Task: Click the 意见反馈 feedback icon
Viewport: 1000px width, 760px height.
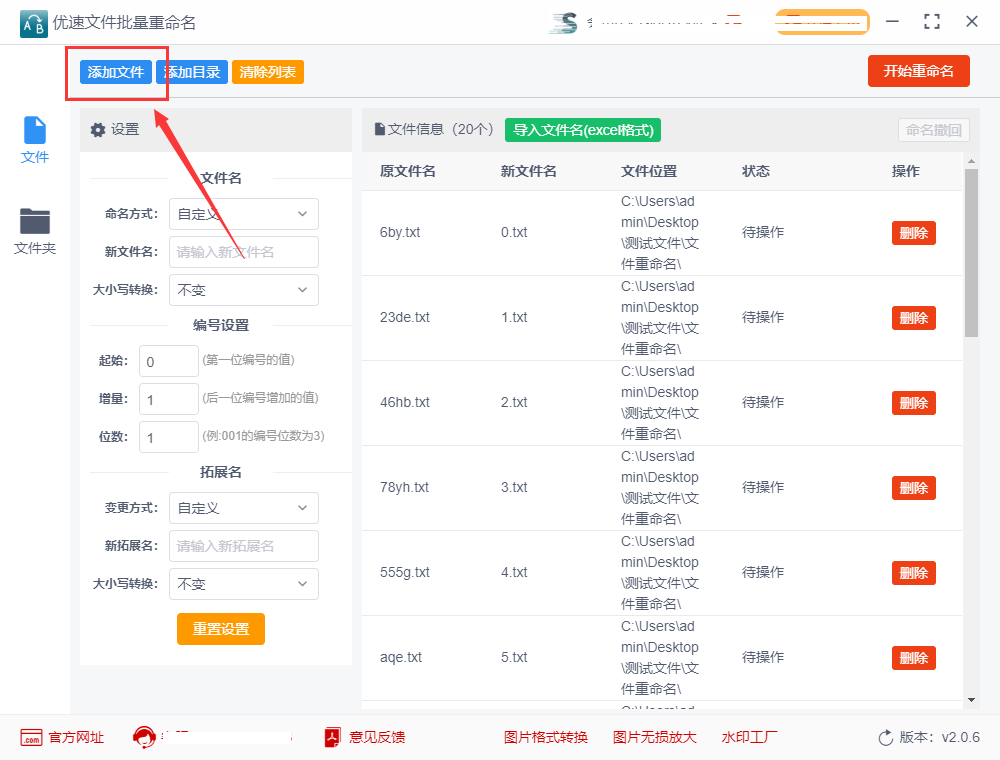Action: pyautogui.click(x=332, y=738)
